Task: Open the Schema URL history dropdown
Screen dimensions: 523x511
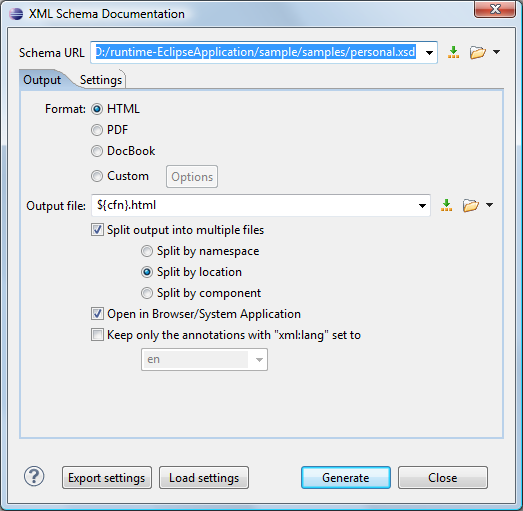Action: click(x=430, y=53)
